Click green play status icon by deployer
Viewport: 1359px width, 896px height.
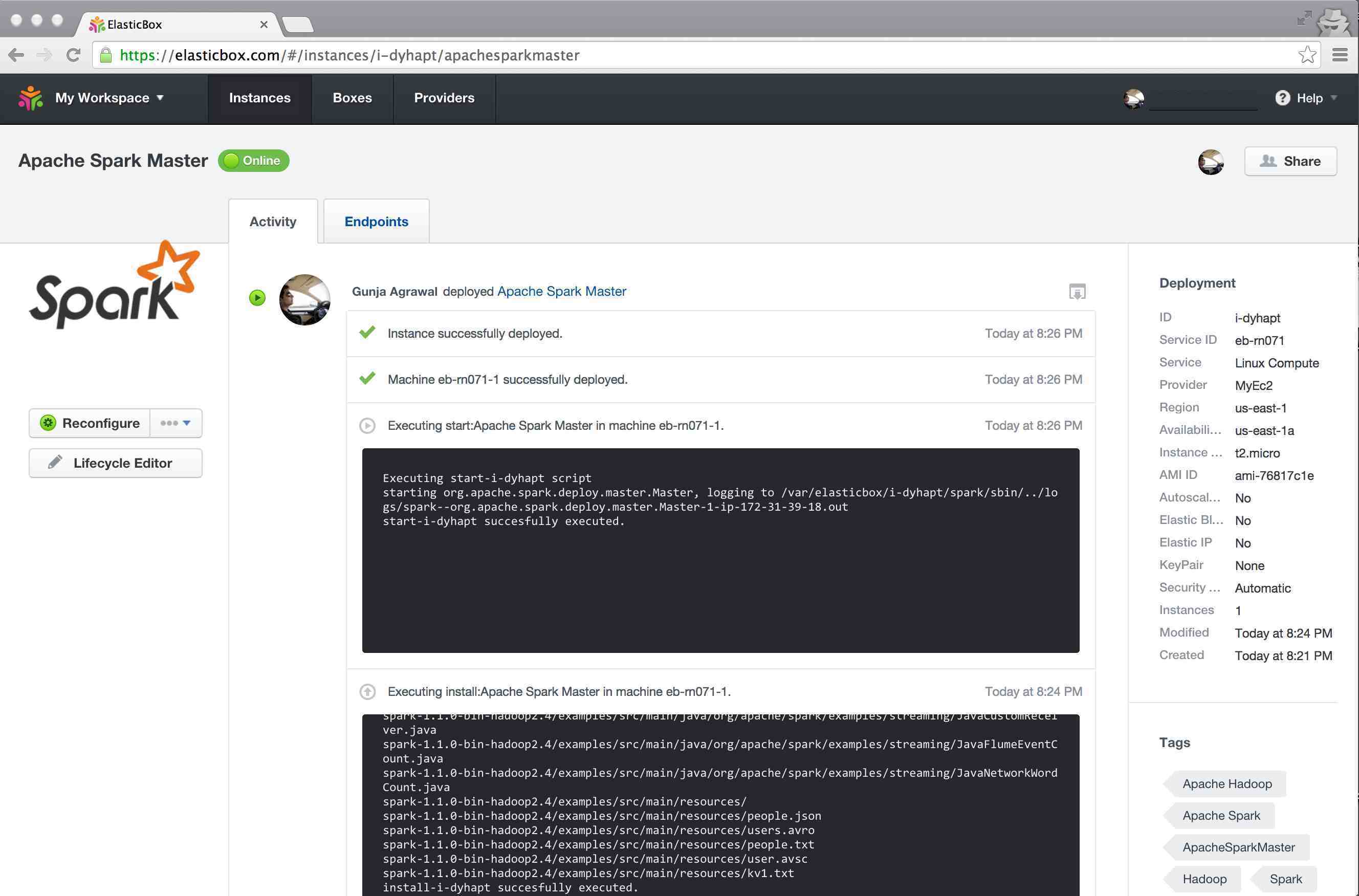pyautogui.click(x=257, y=298)
